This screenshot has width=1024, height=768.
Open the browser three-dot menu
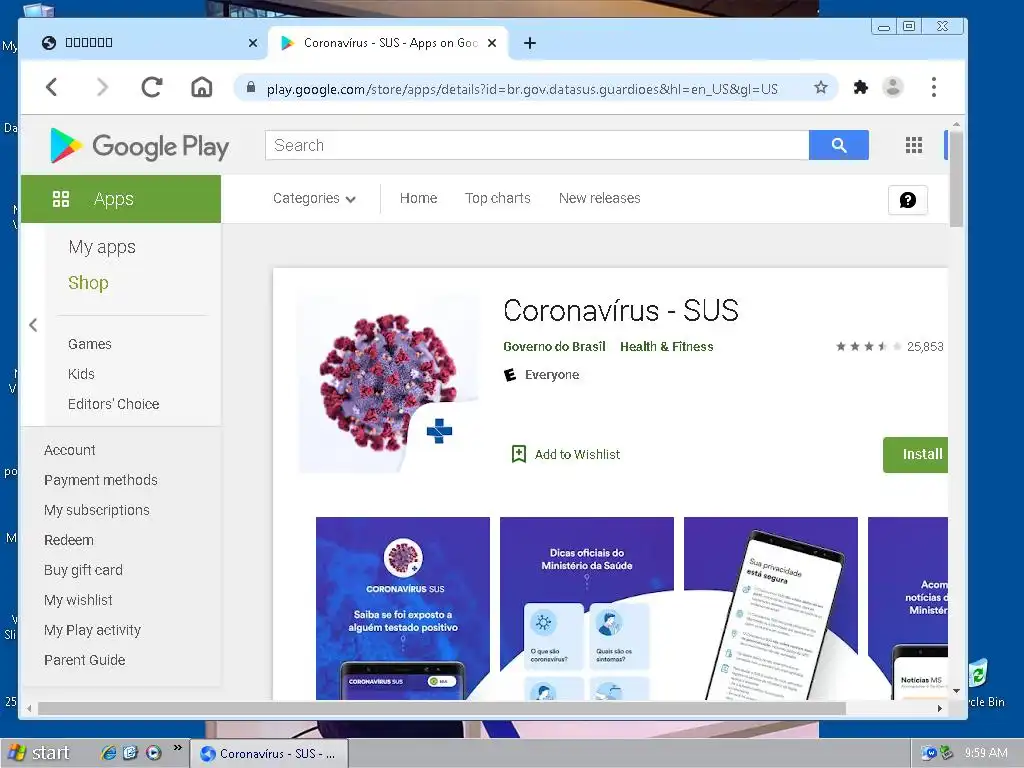934,87
